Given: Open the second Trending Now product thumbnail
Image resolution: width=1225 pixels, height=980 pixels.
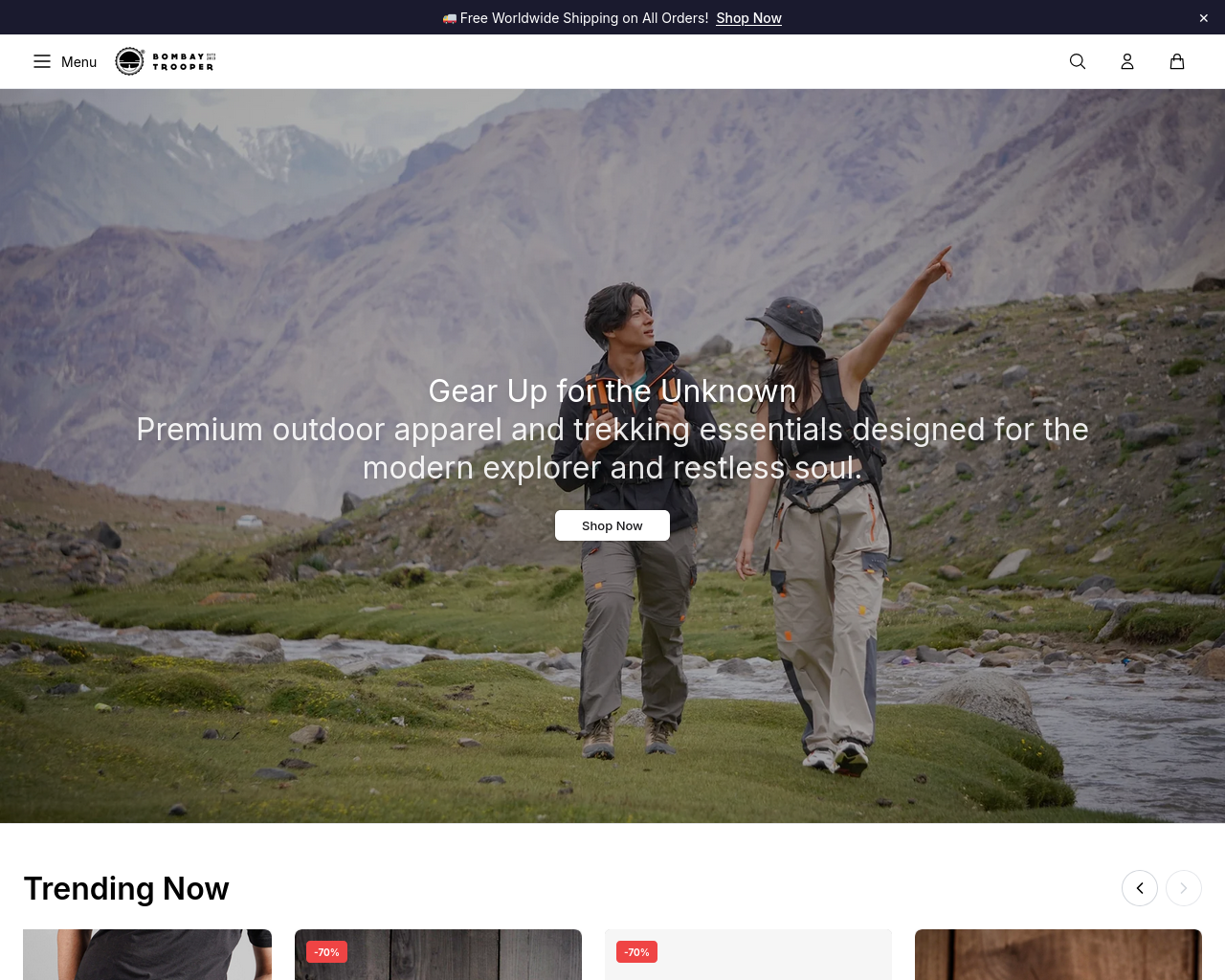Looking at the screenshot, I should (438, 954).
